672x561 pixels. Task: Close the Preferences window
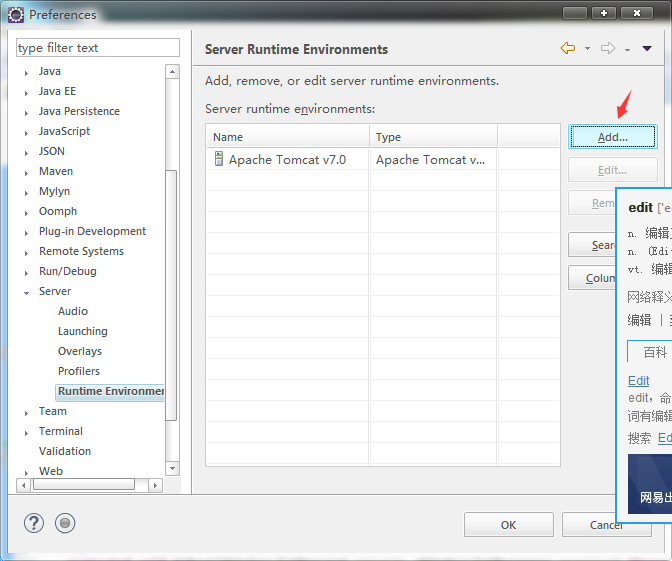pos(637,13)
